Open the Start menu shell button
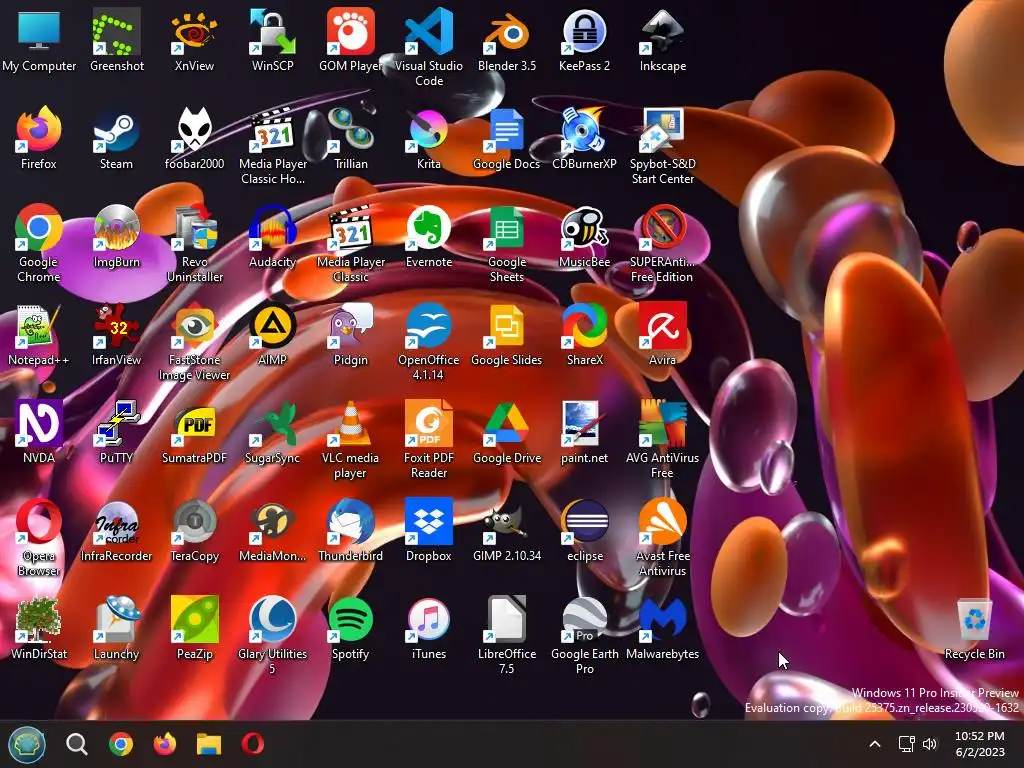The width and height of the screenshot is (1024, 768). point(27,744)
